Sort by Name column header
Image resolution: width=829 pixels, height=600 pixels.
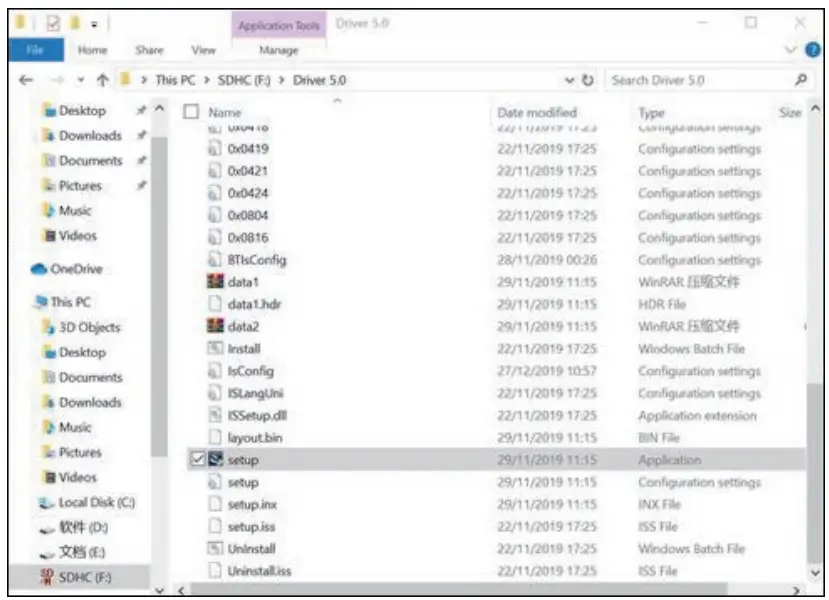225,113
